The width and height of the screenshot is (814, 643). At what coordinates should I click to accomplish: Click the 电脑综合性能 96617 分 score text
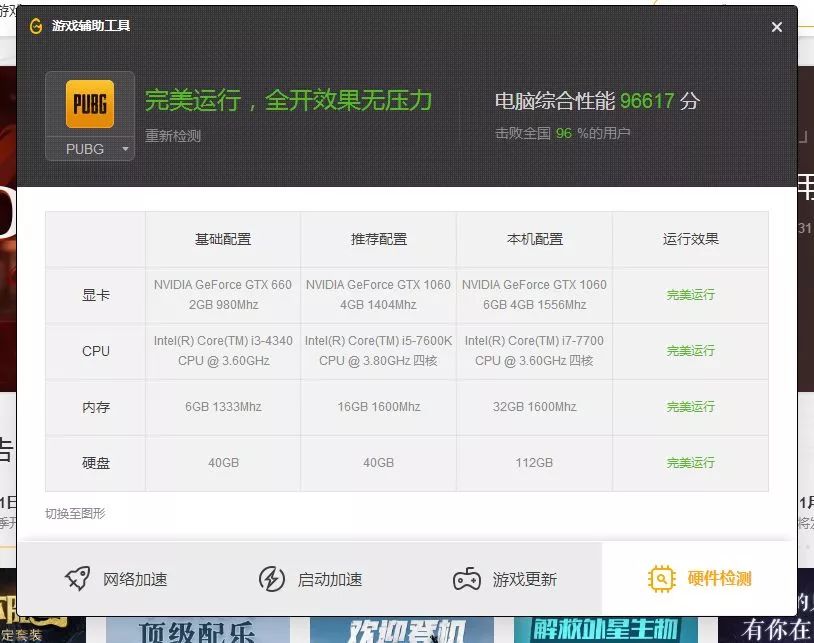(x=597, y=101)
